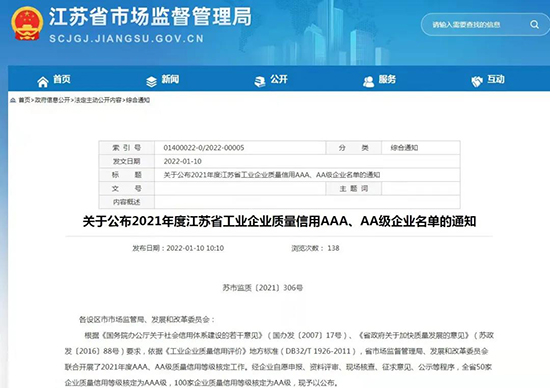Go to 政府信息公开 in breadcrumb

52,100
